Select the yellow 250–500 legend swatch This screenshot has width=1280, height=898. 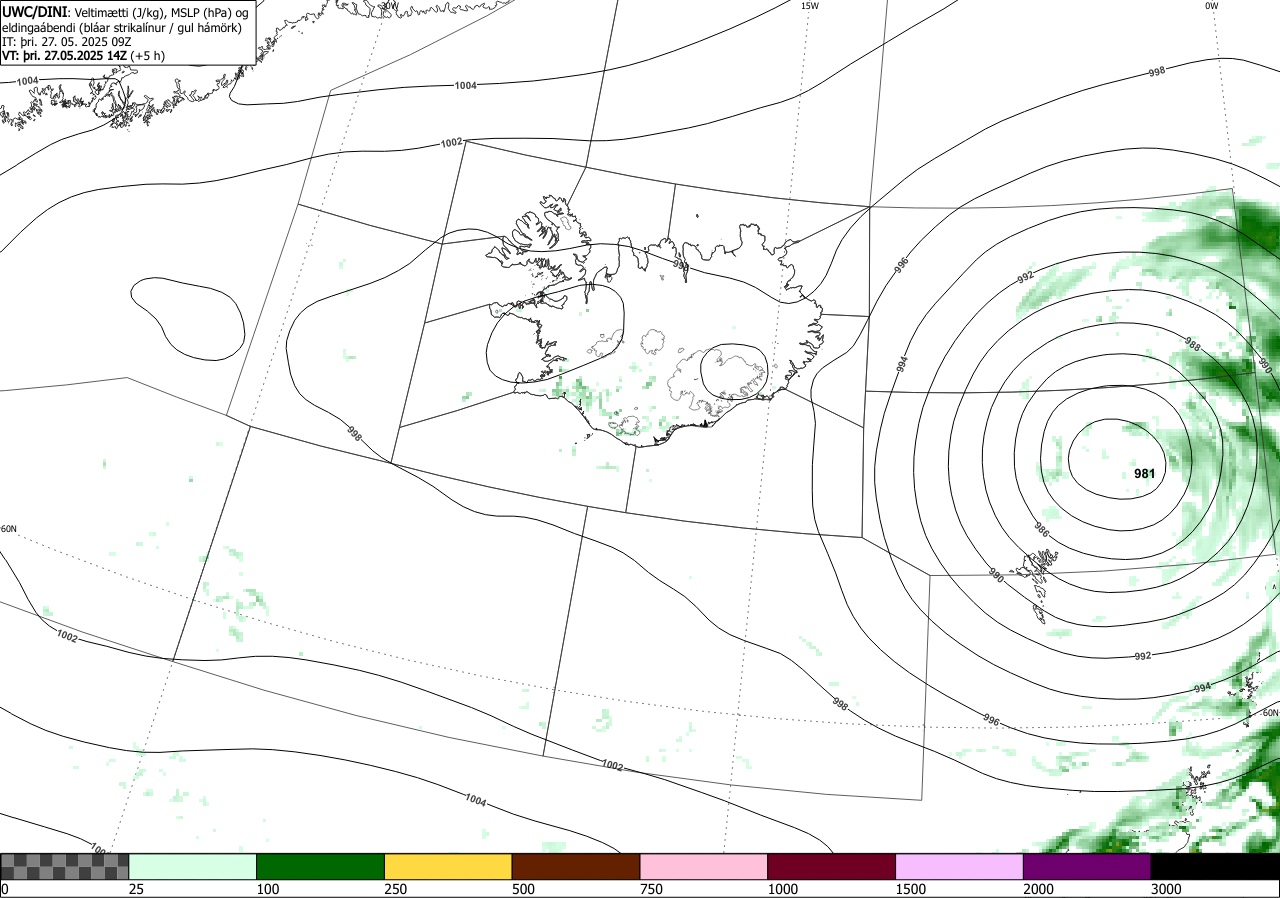click(448, 866)
